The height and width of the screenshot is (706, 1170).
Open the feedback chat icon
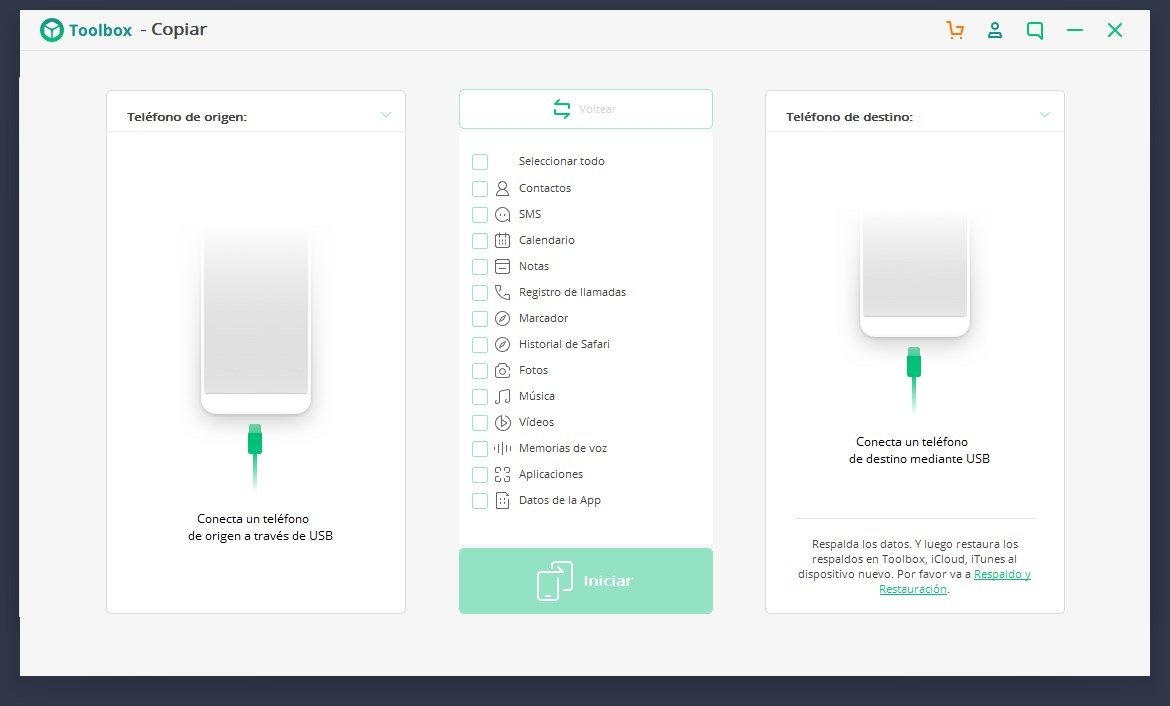tap(1035, 31)
